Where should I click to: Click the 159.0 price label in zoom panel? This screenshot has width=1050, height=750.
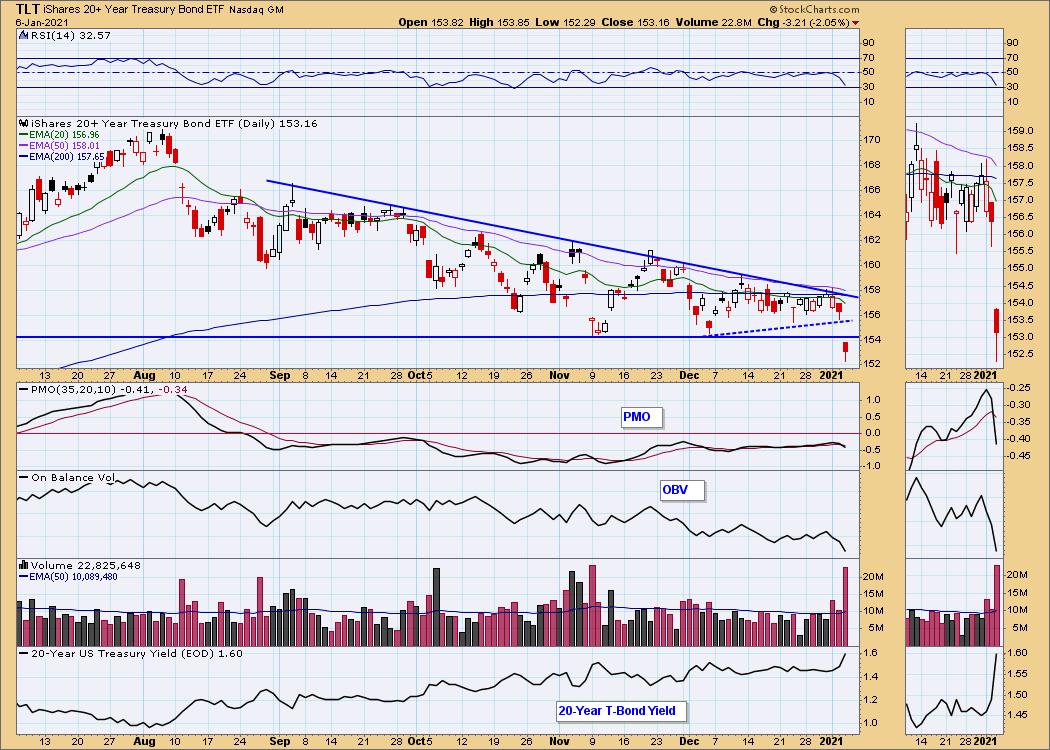coord(1022,131)
